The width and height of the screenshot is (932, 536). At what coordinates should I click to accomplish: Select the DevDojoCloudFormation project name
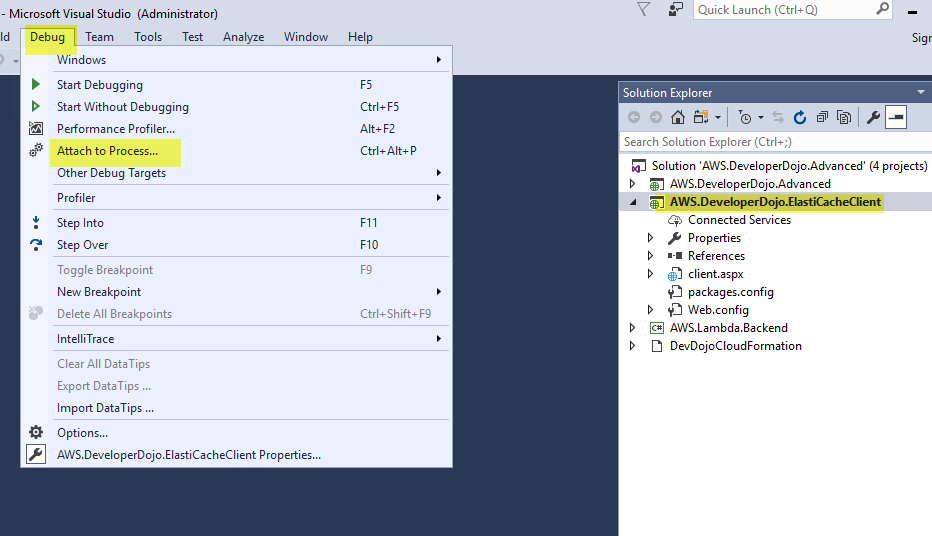pyautogui.click(x=736, y=346)
